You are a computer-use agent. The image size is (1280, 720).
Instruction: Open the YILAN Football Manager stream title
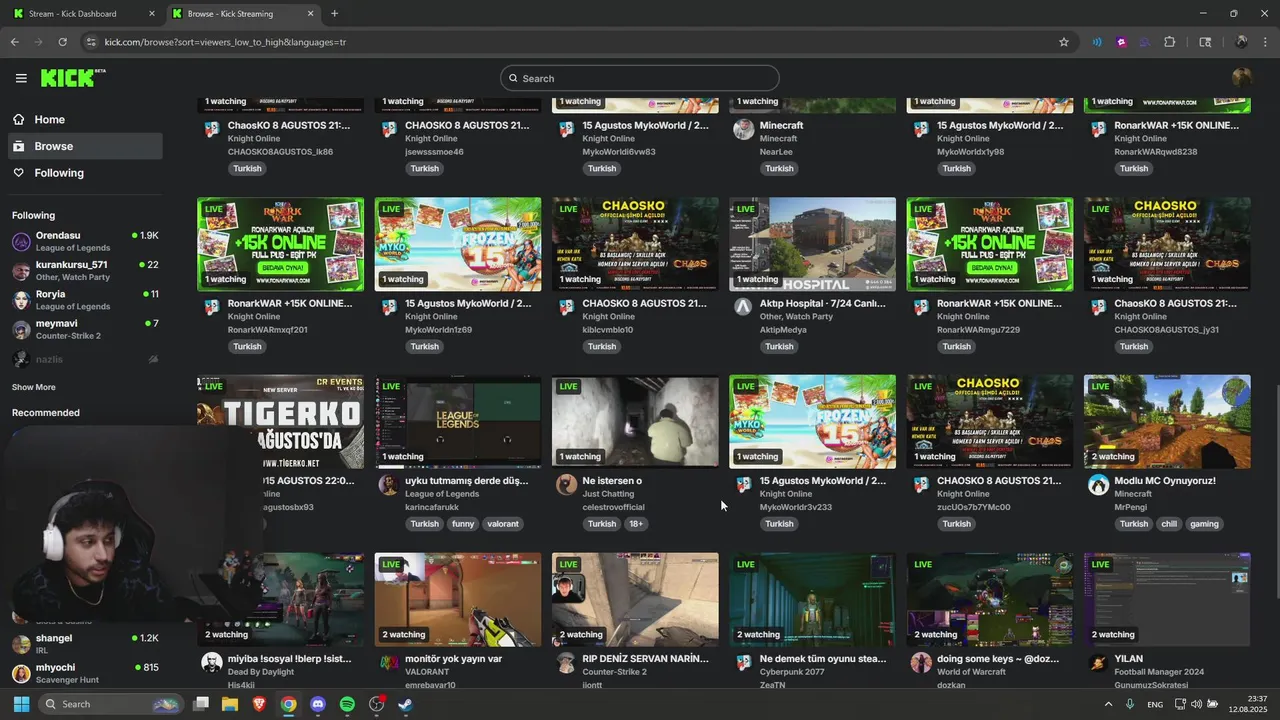tap(1129, 659)
